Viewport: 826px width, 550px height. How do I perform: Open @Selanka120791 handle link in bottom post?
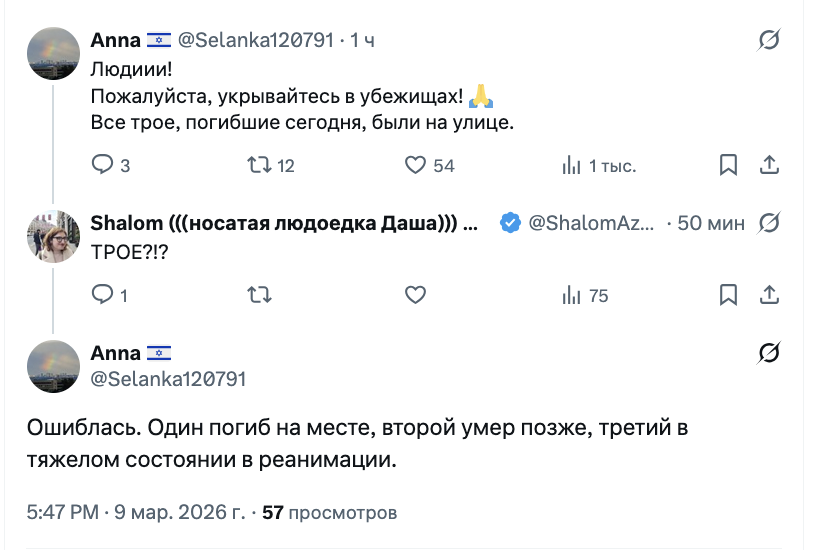tap(168, 379)
